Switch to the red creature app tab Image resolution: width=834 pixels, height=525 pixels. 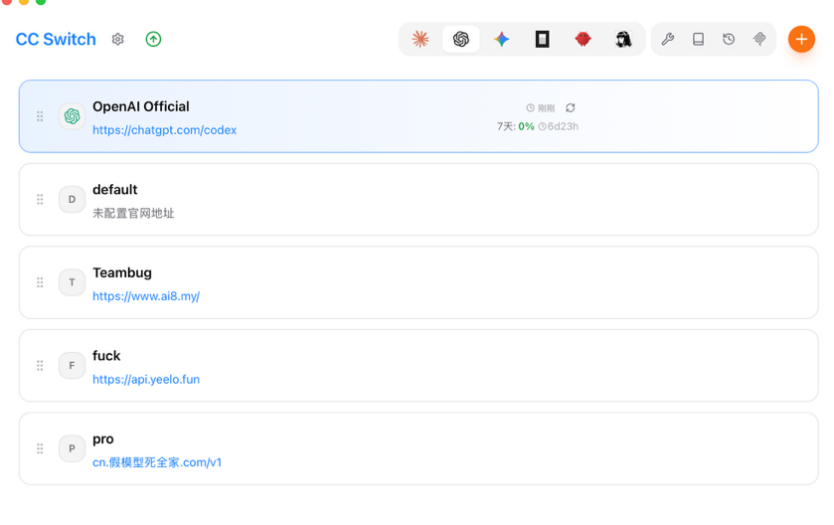[x=583, y=39]
